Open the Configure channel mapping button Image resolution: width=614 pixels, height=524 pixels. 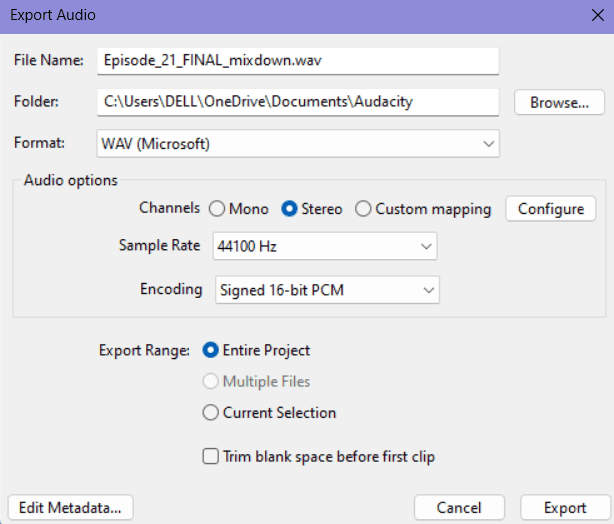tap(551, 209)
